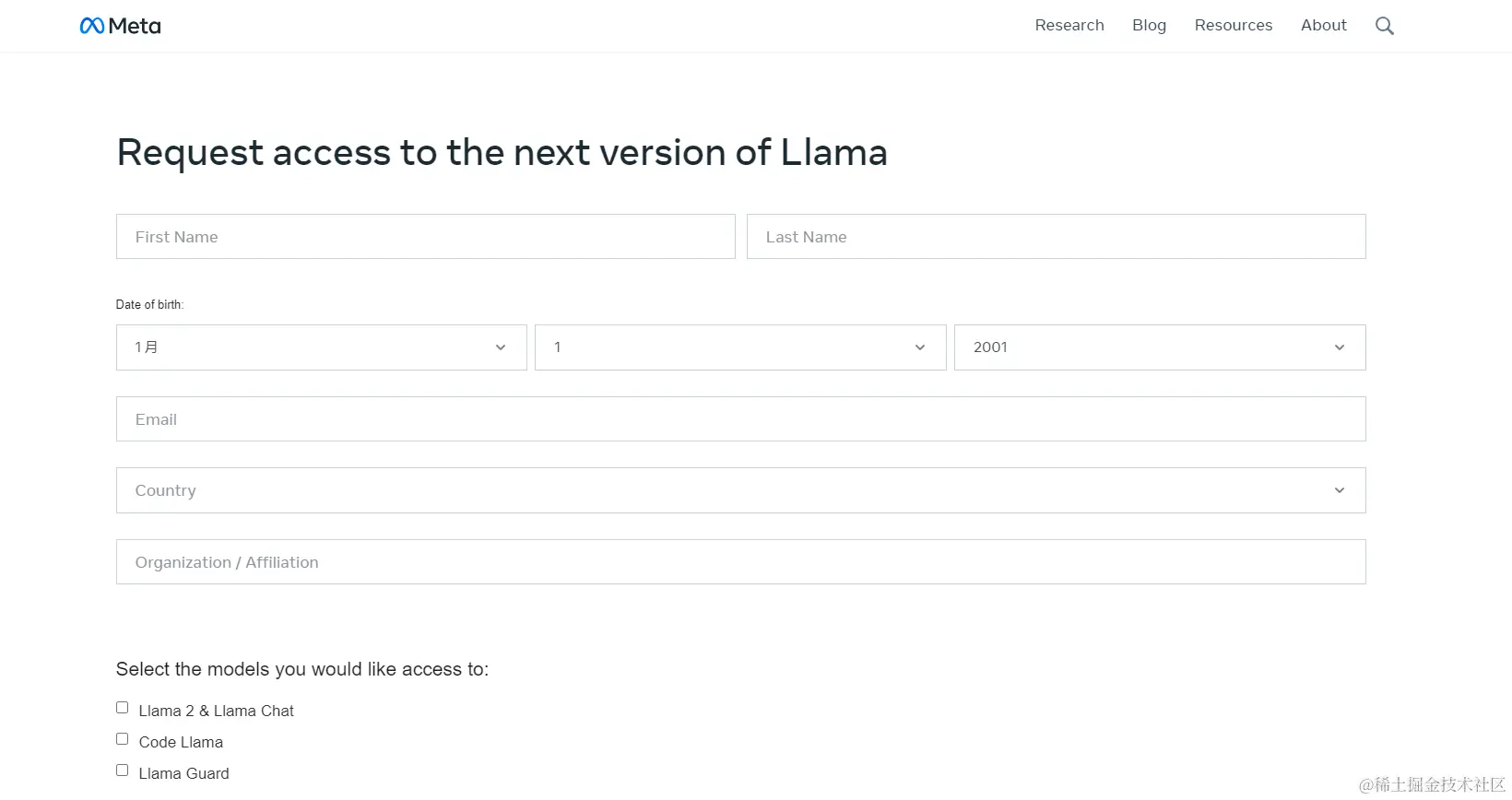This screenshot has height=800, width=1512.
Task: Click the First Name field
Action: [x=425, y=237]
